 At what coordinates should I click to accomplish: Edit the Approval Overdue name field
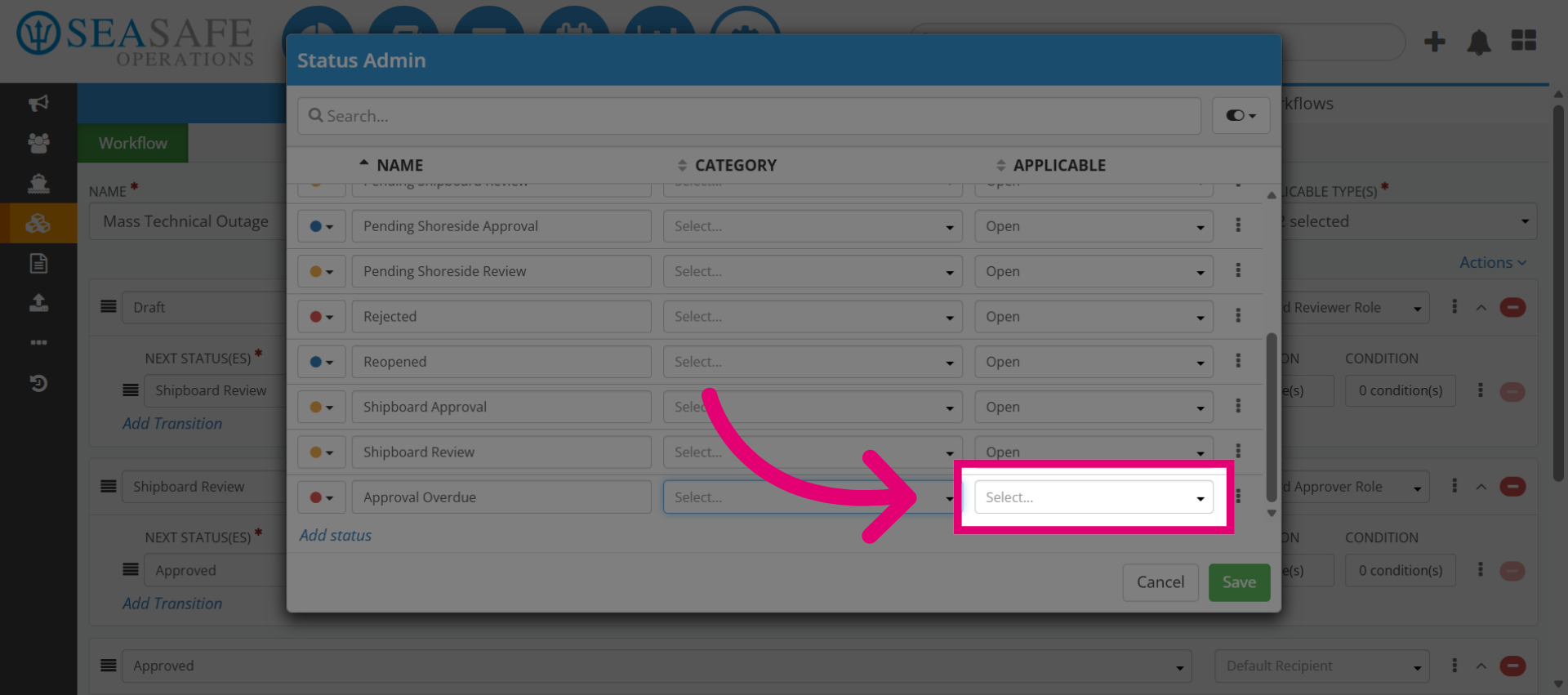coord(501,497)
